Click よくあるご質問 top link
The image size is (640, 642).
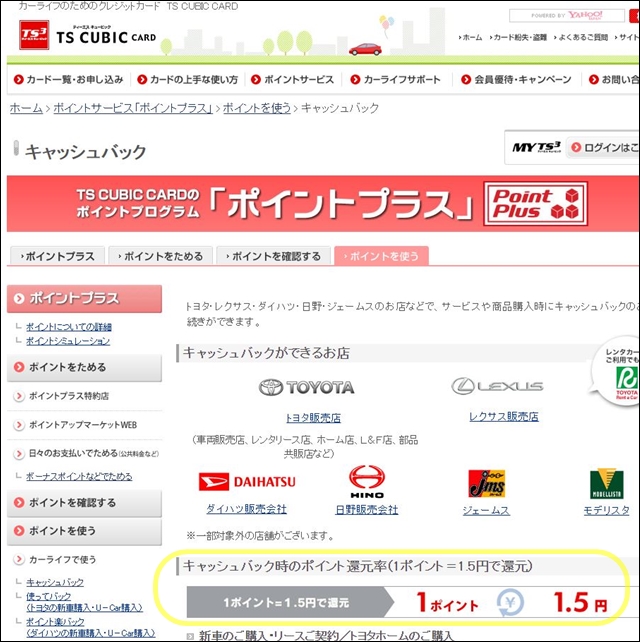pos(581,37)
